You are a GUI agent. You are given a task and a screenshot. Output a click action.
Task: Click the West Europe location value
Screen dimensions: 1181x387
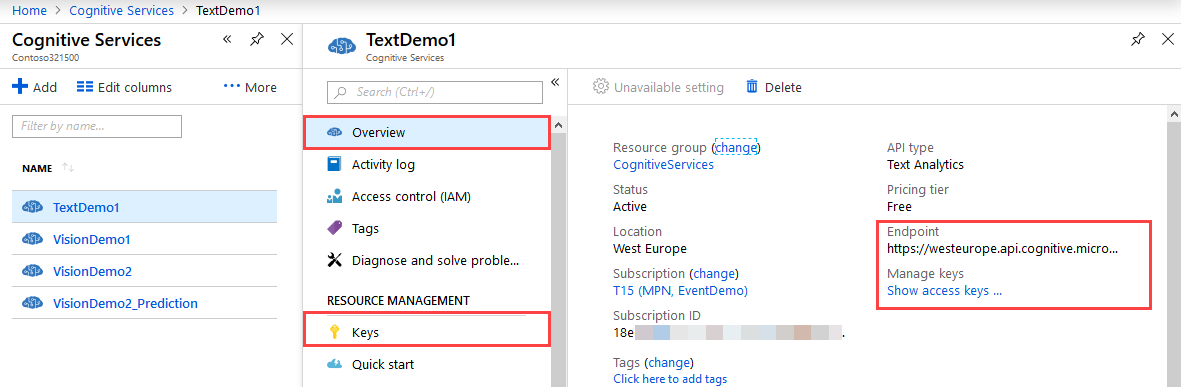tap(650, 248)
